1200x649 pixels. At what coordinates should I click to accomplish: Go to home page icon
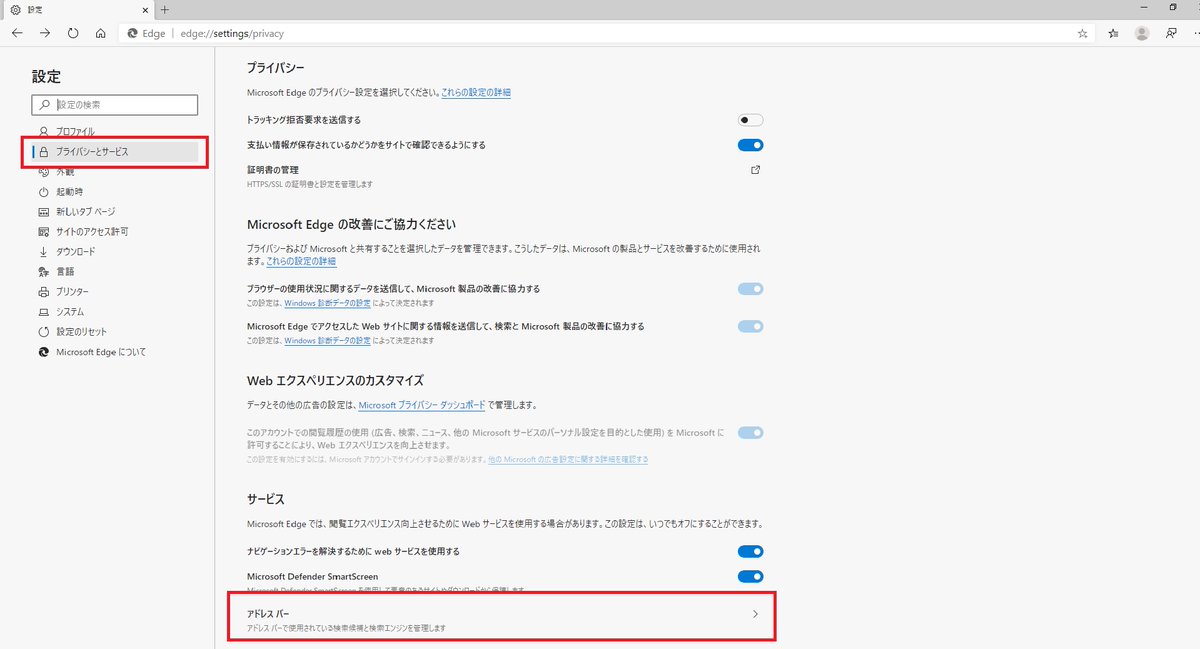pyautogui.click(x=101, y=33)
